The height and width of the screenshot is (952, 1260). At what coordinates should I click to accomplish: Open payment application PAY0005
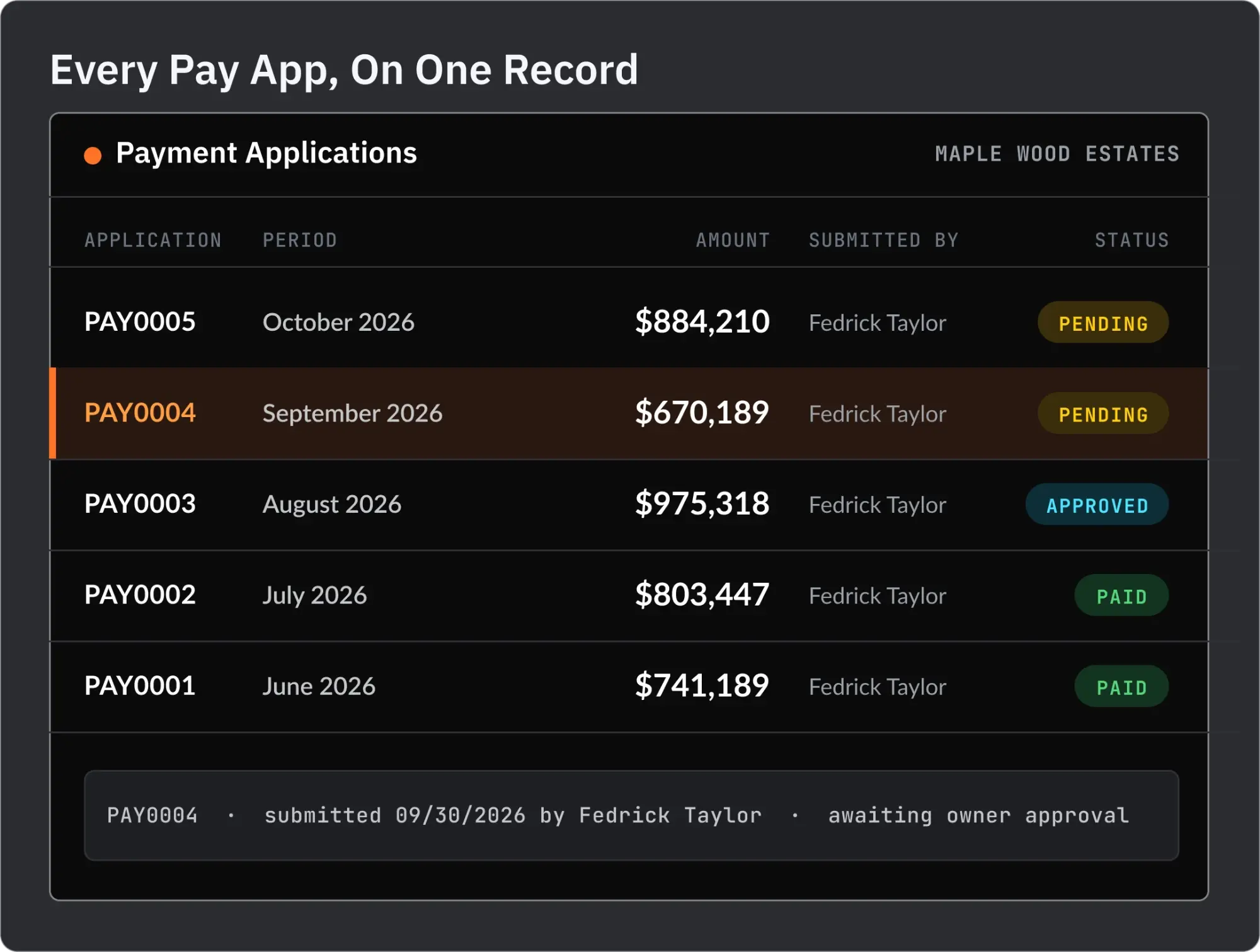[140, 322]
